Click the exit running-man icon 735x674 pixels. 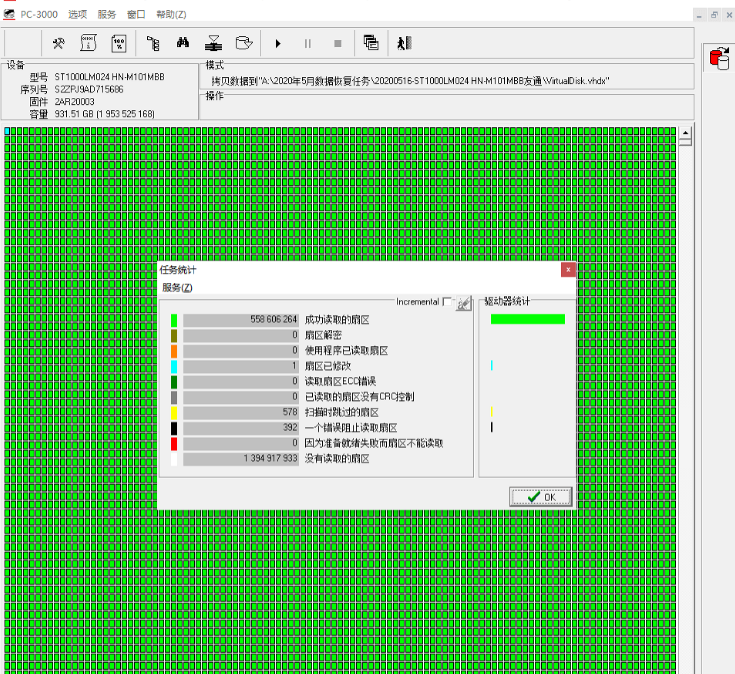(x=404, y=43)
